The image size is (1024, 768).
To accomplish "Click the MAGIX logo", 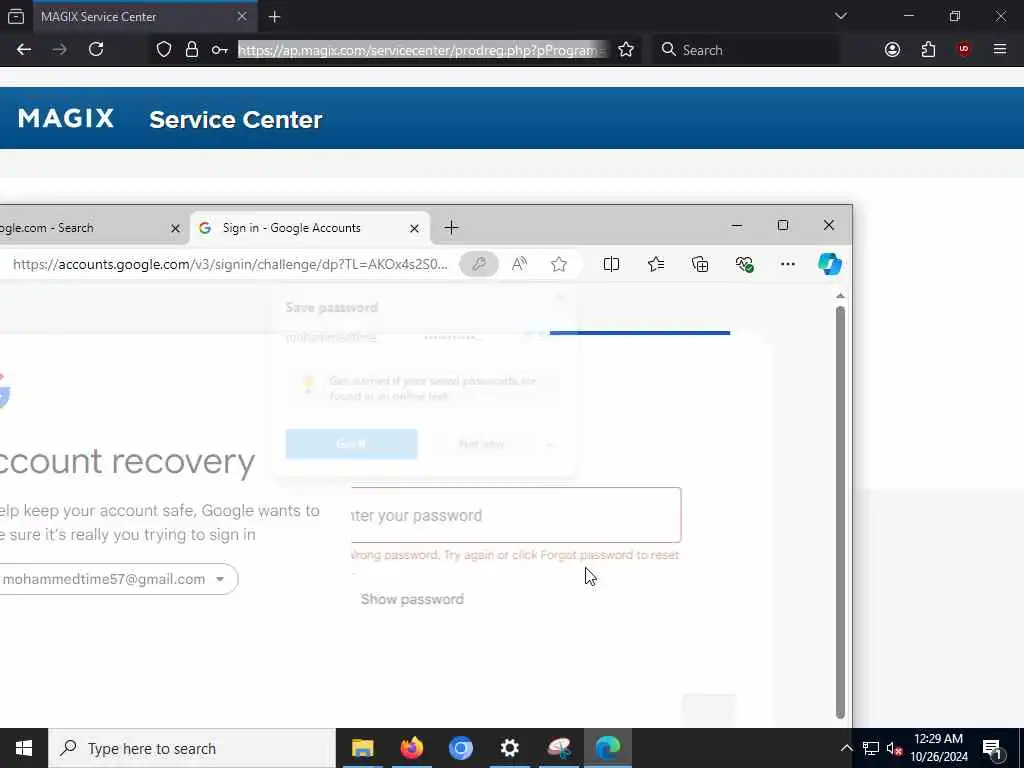I will point(66,119).
